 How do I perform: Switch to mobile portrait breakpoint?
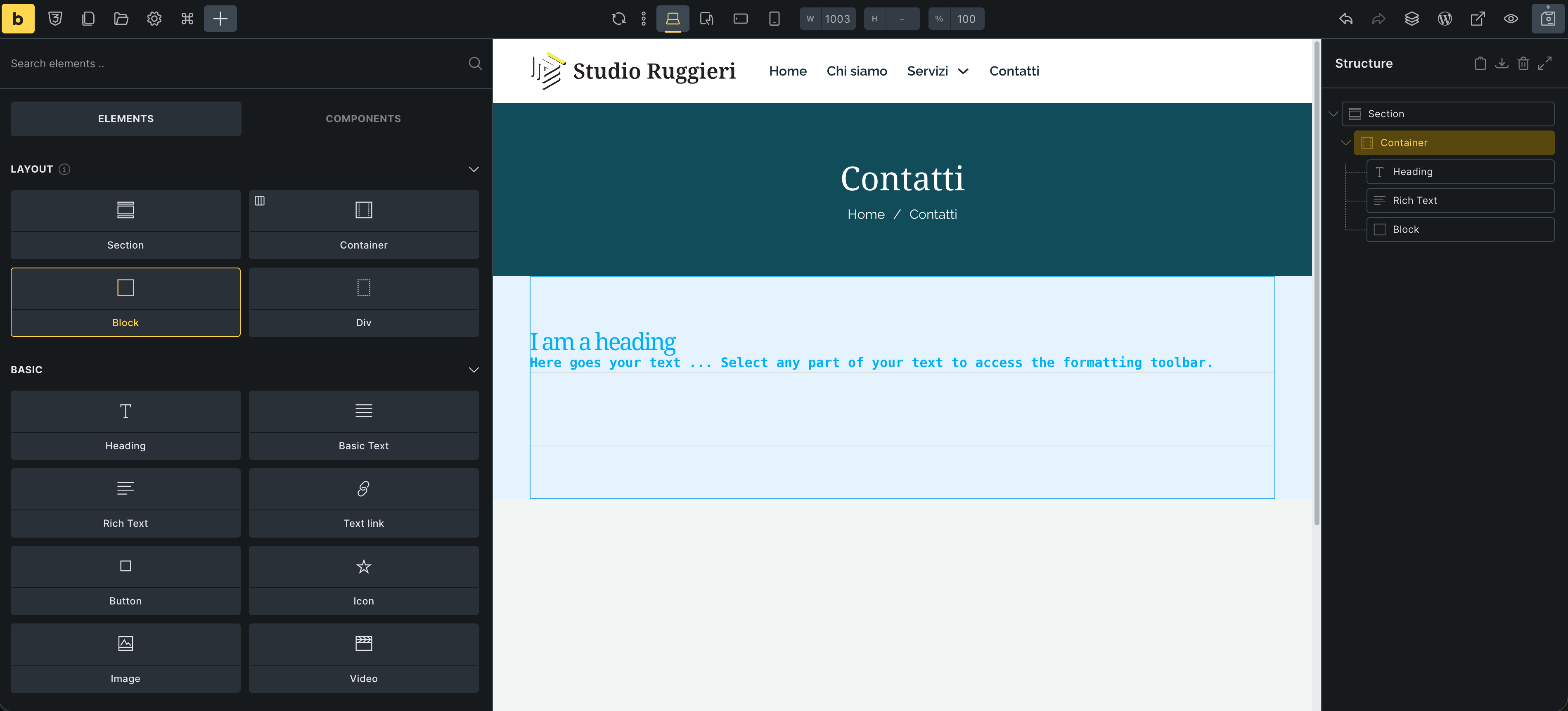pyautogui.click(x=774, y=18)
